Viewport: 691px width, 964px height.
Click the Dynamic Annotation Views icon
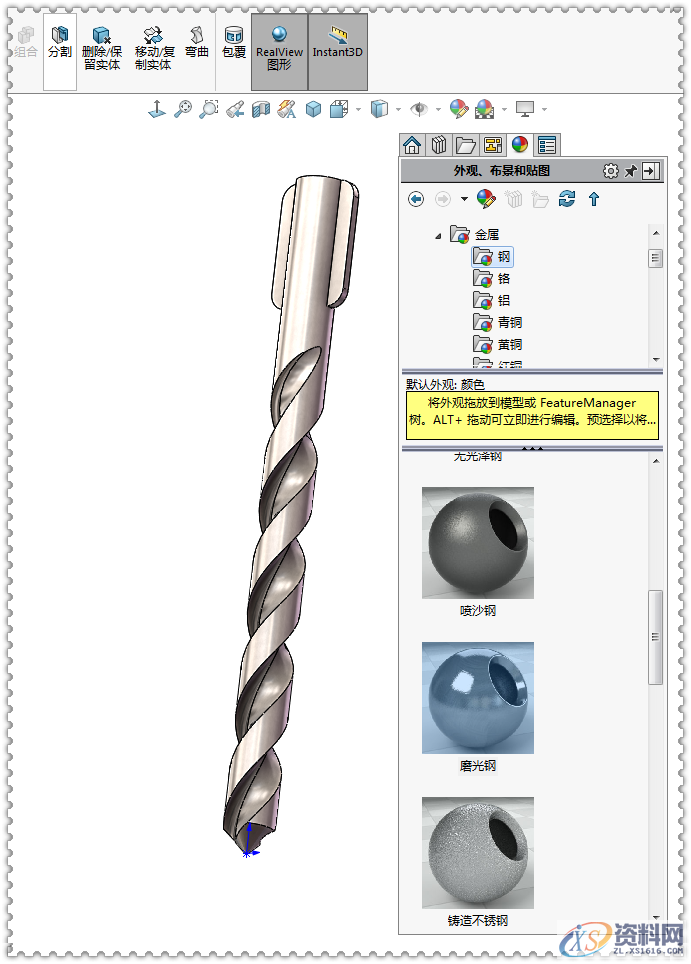[x=287, y=109]
